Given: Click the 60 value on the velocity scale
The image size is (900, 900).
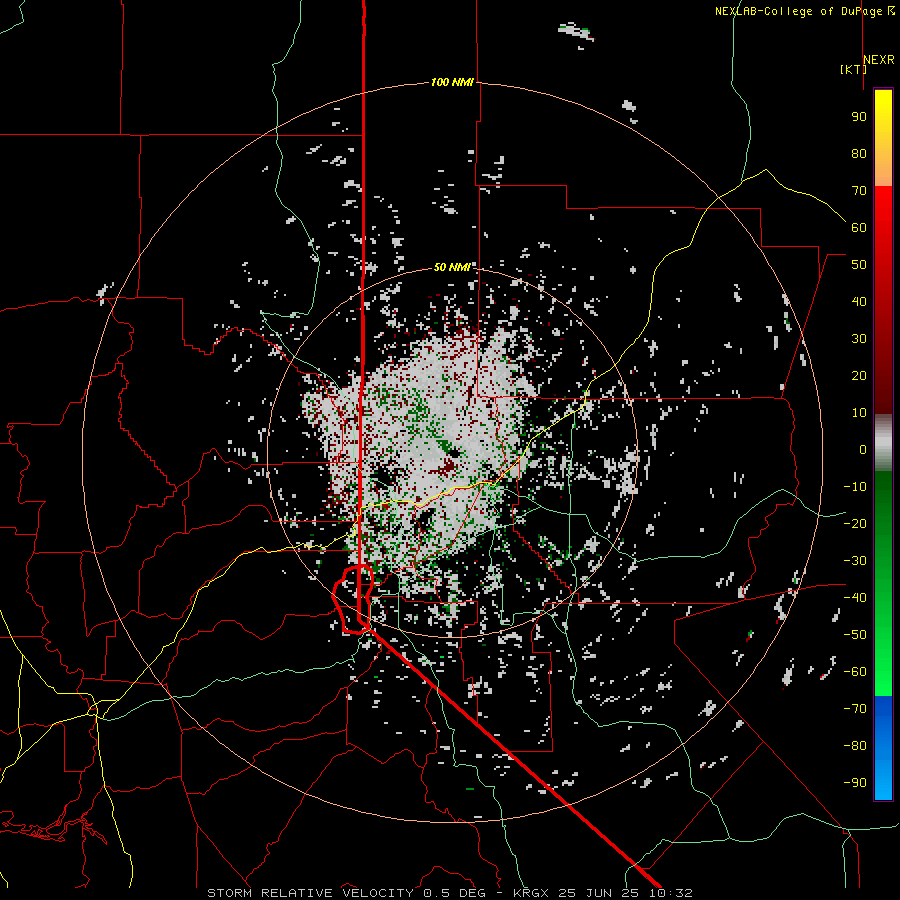Looking at the screenshot, I should (859, 228).
